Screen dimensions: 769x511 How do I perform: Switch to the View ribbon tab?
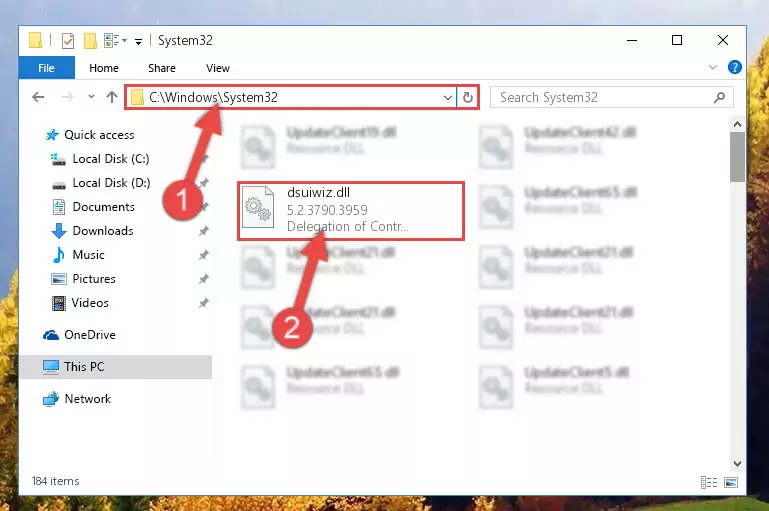pos(218,68)
